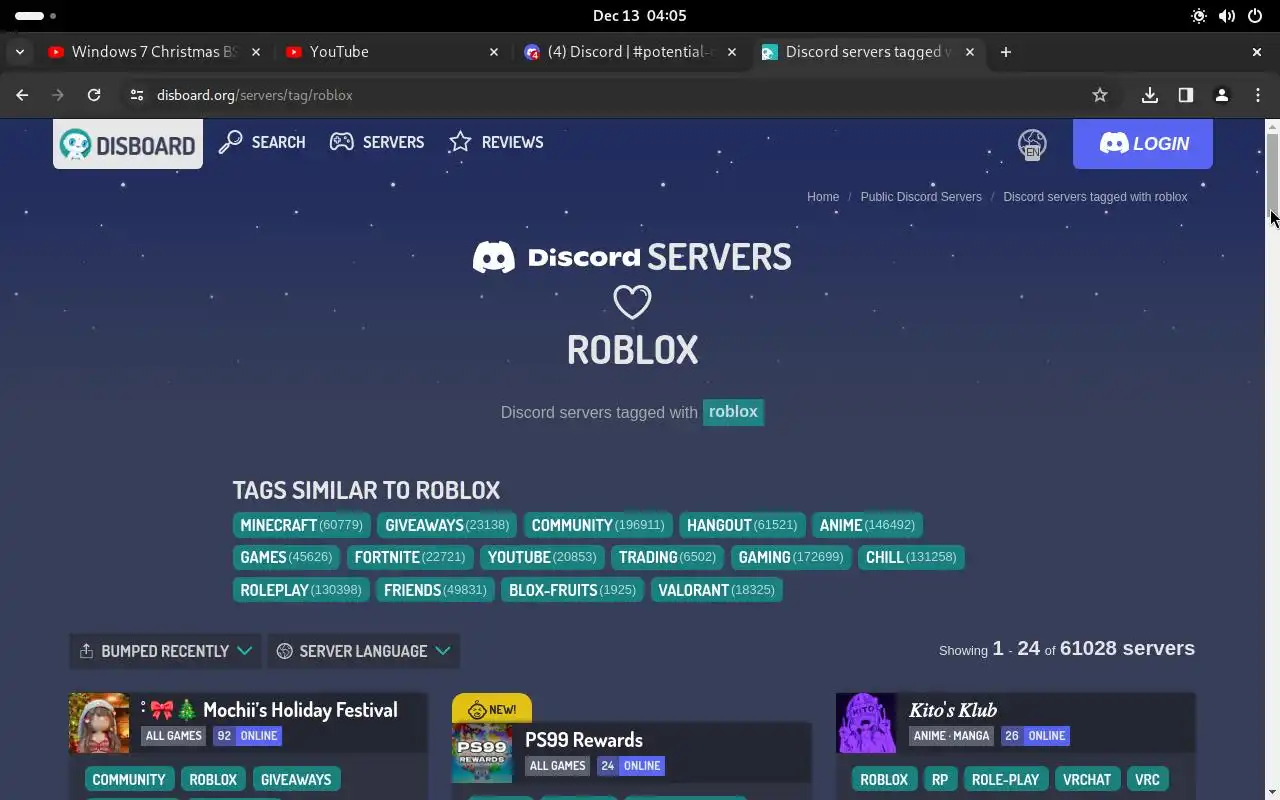Open system volume indicator
The width and height of the screenshot is (1280, 800).
(1227, 16)
